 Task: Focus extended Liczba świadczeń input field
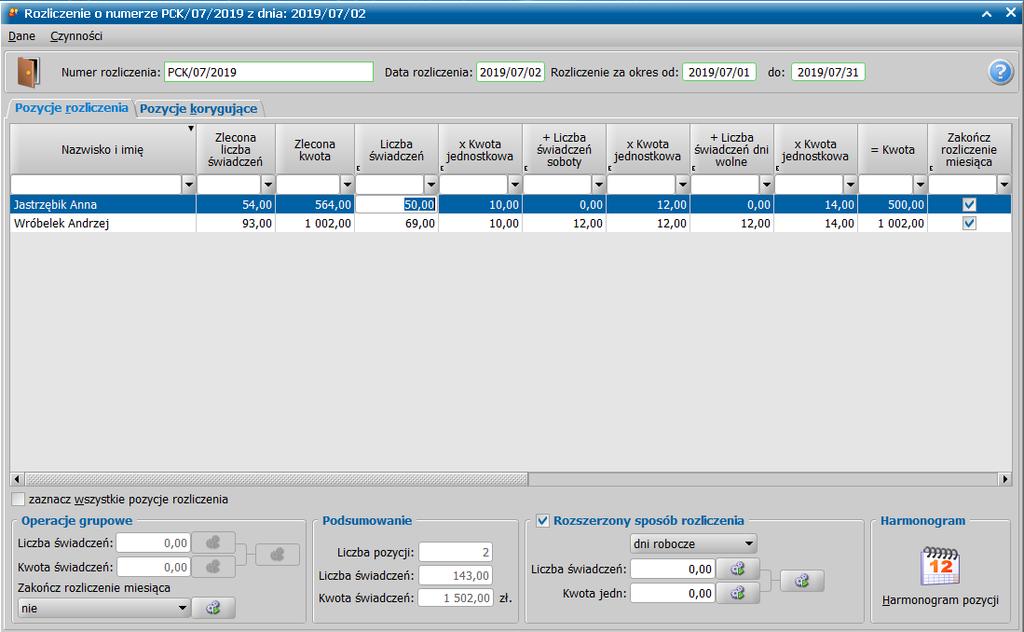pos(673,569)
